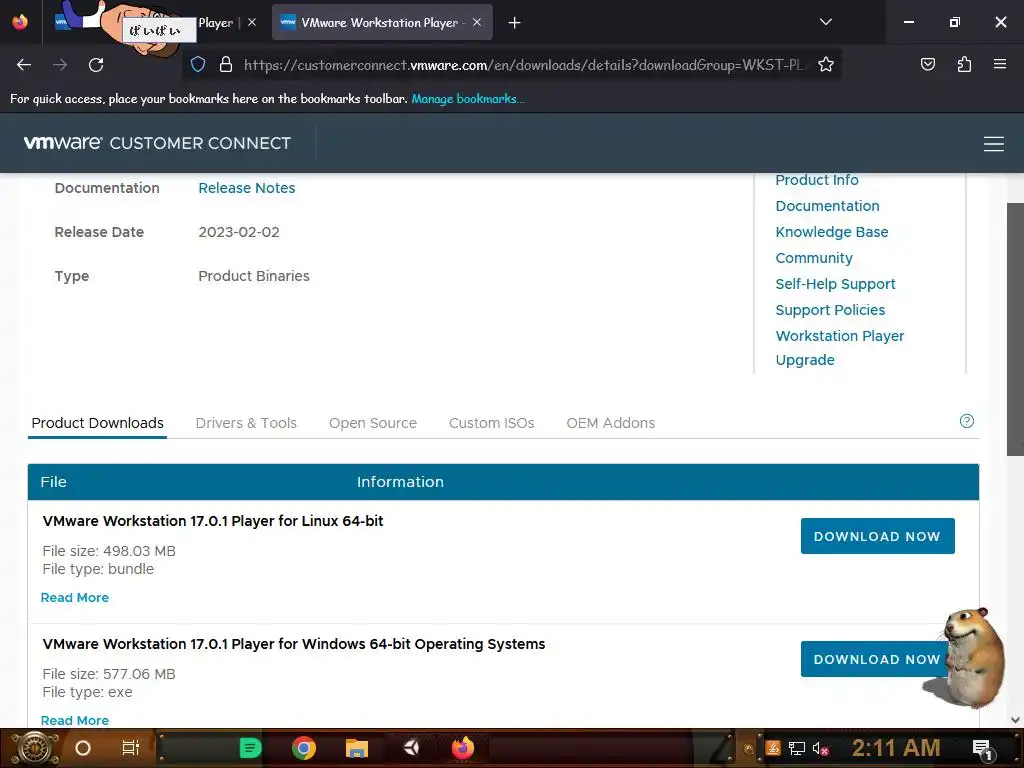Viewport: 1024px width, 768px height.
Task: Open the notification center icon
Action: pos(982,748)
